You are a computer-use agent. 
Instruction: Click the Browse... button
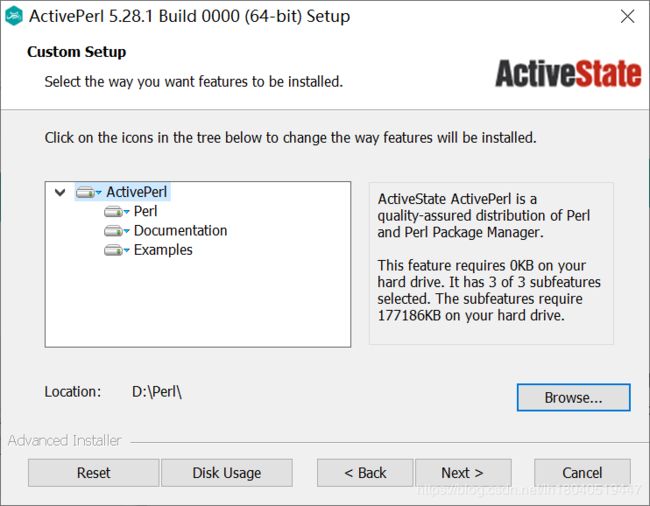573,397
